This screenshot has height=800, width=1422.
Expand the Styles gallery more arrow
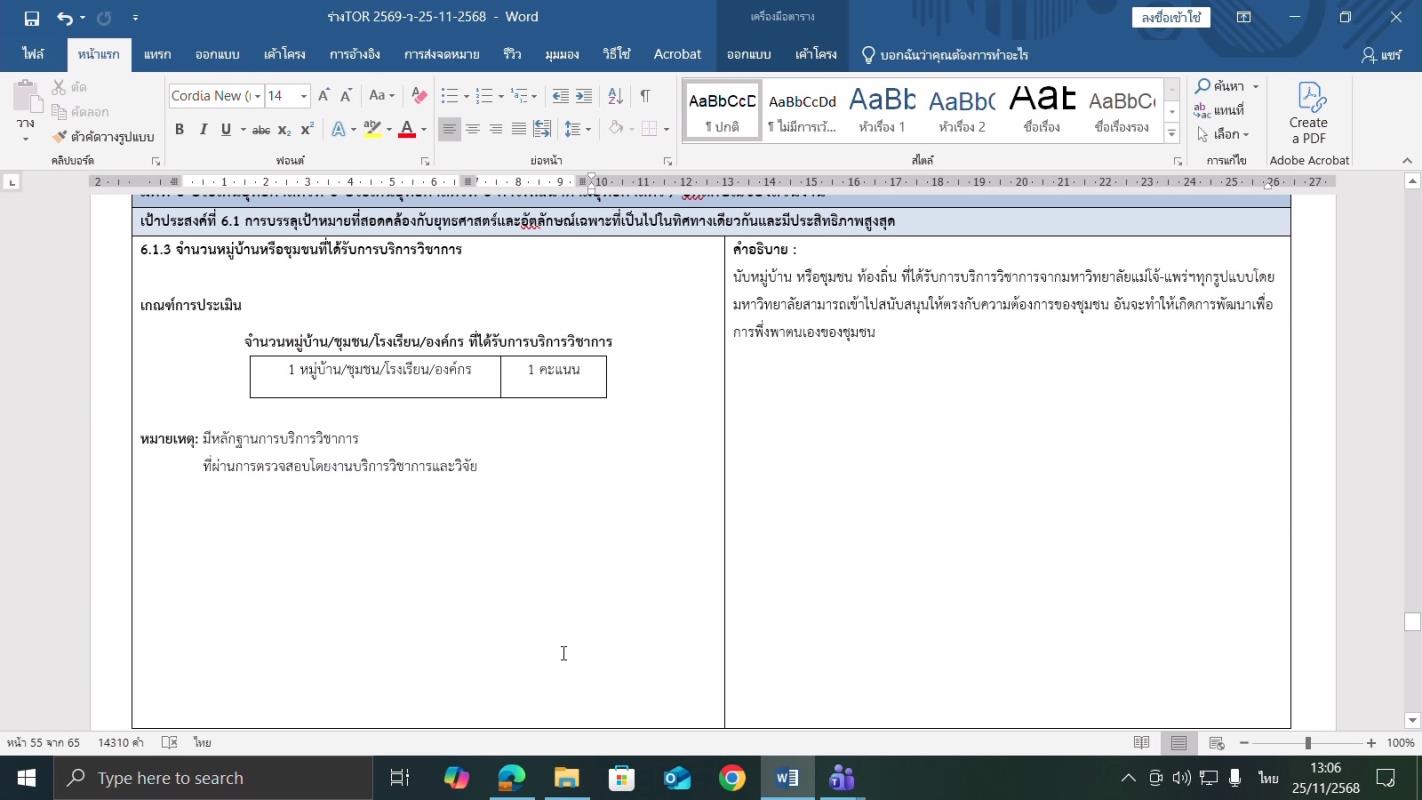pyautogui.click(x=1172, y=134)
